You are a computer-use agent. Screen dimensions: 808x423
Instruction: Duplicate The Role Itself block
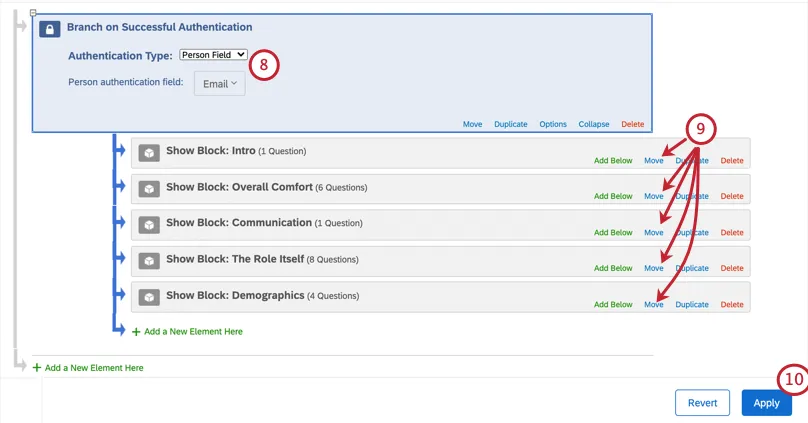[692, 269]
